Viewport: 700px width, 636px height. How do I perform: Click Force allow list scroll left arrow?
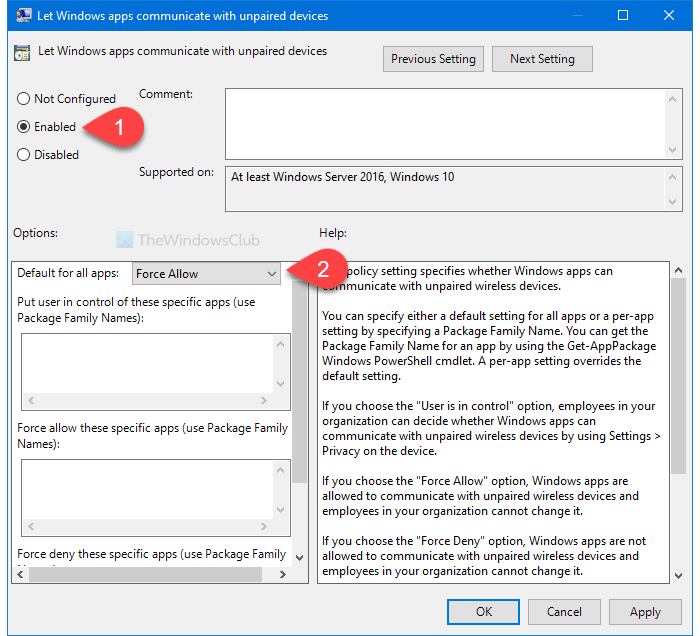[x=31, y=526]
